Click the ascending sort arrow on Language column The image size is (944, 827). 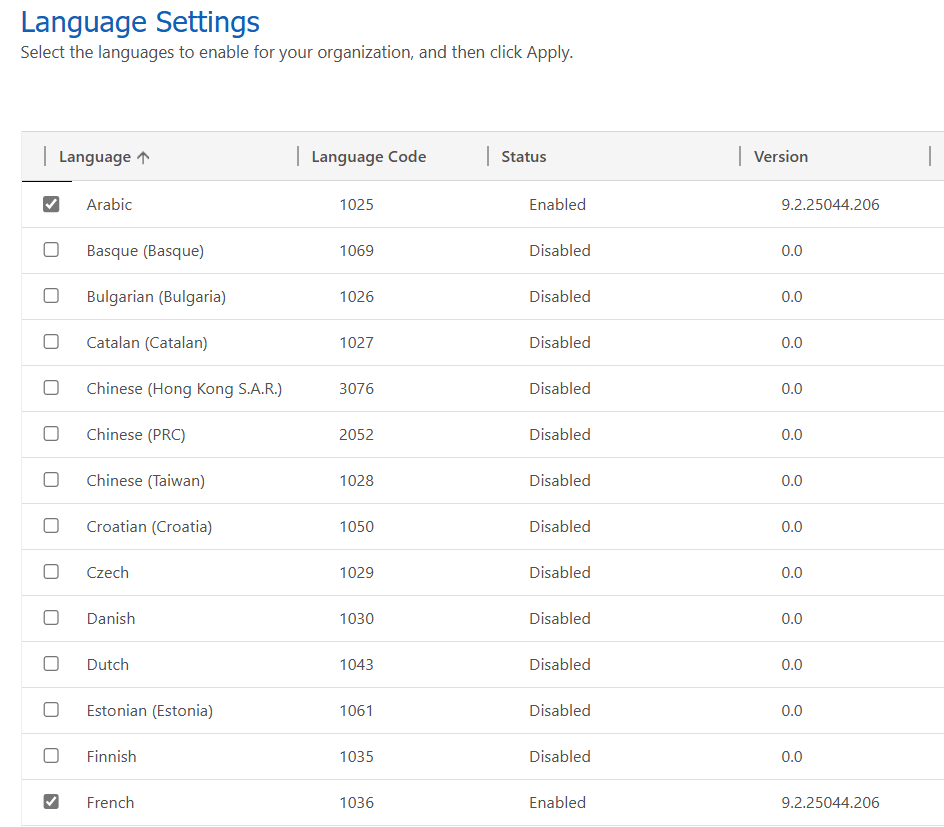click(x=143, y=156)
